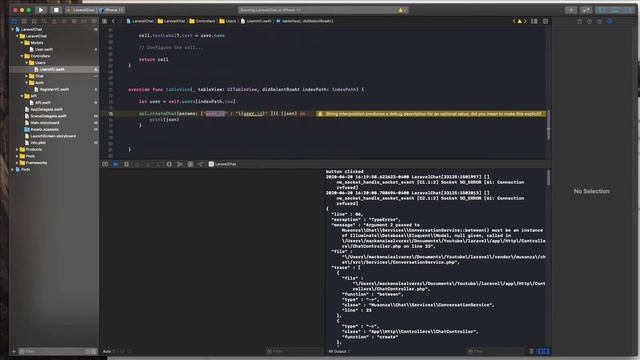Toggle the variables view pane button
The height and width of the screenshot is (360, 640).
(x=540, y=351)
